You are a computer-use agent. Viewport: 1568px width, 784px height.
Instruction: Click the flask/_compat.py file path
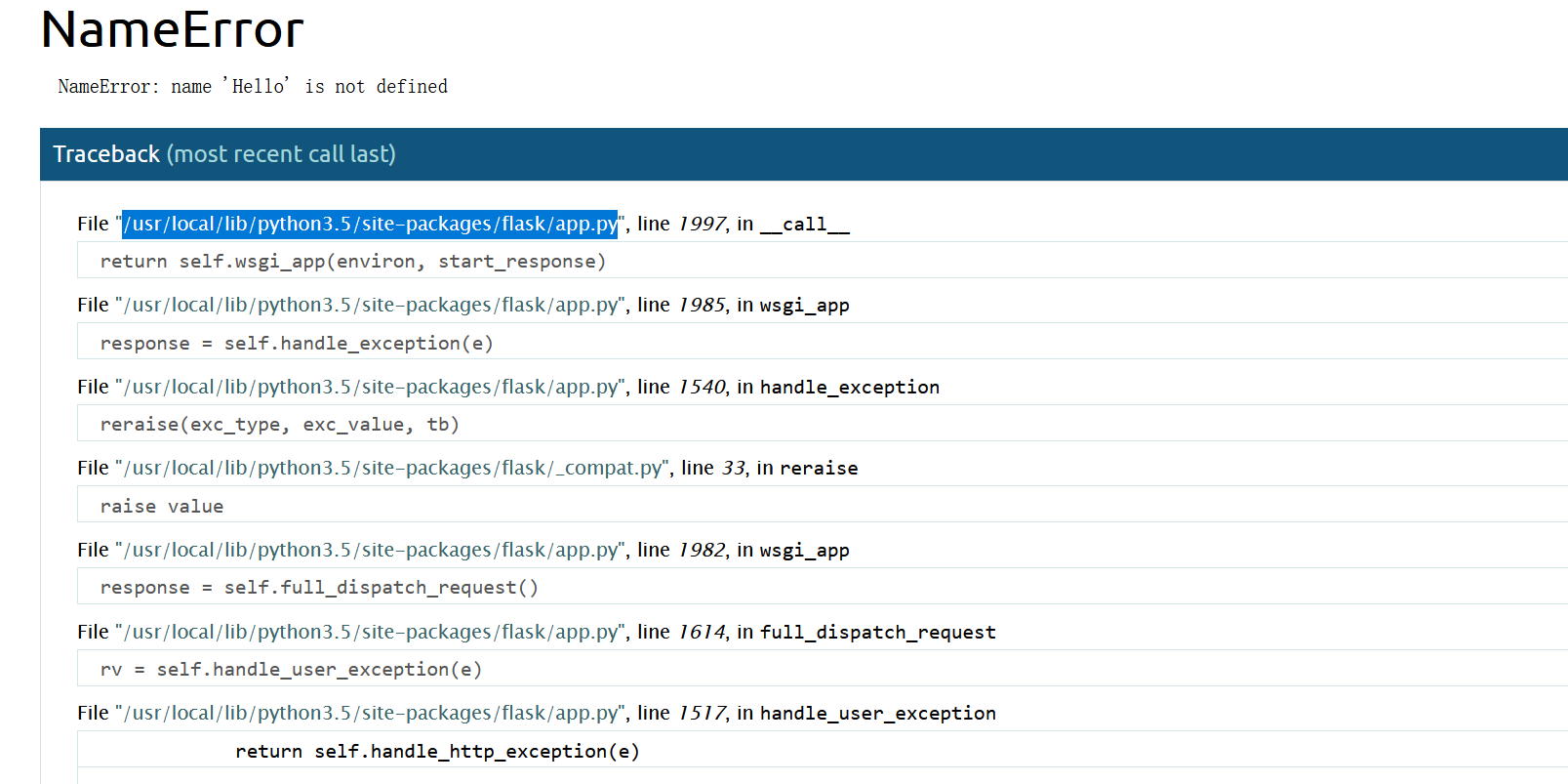tap(392, 469)
